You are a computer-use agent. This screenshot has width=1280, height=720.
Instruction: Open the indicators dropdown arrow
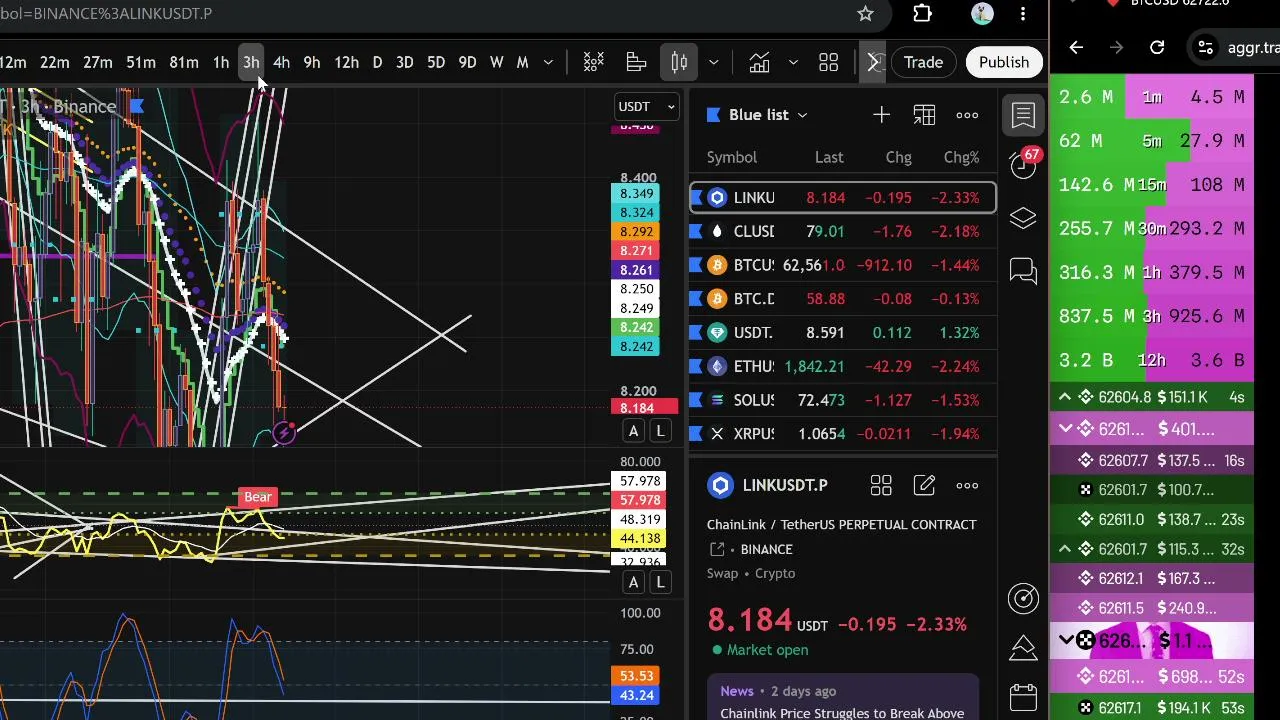pos(793,63)
